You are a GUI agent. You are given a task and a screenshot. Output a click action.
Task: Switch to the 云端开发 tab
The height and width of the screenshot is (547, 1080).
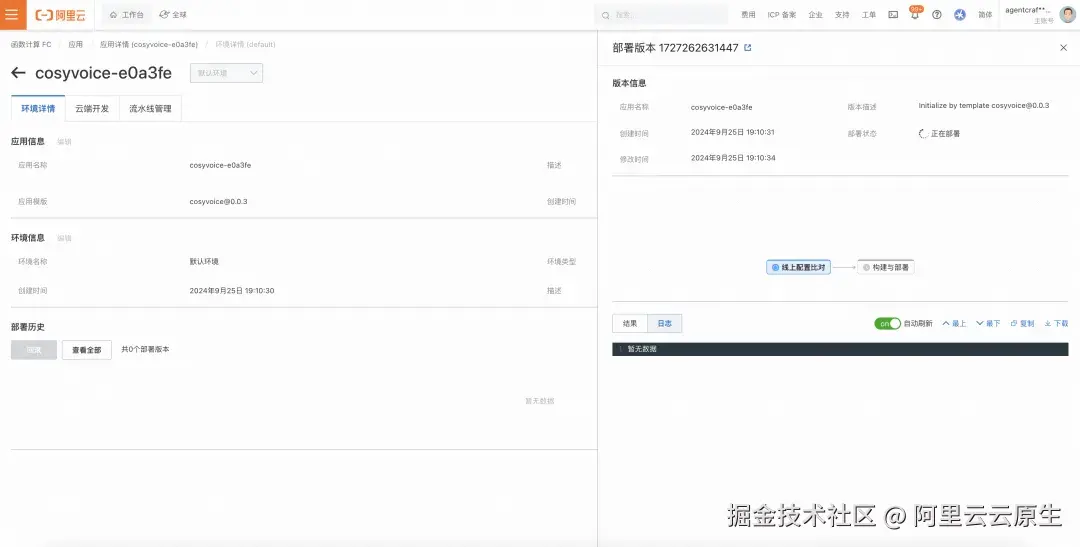click(92, 109)
